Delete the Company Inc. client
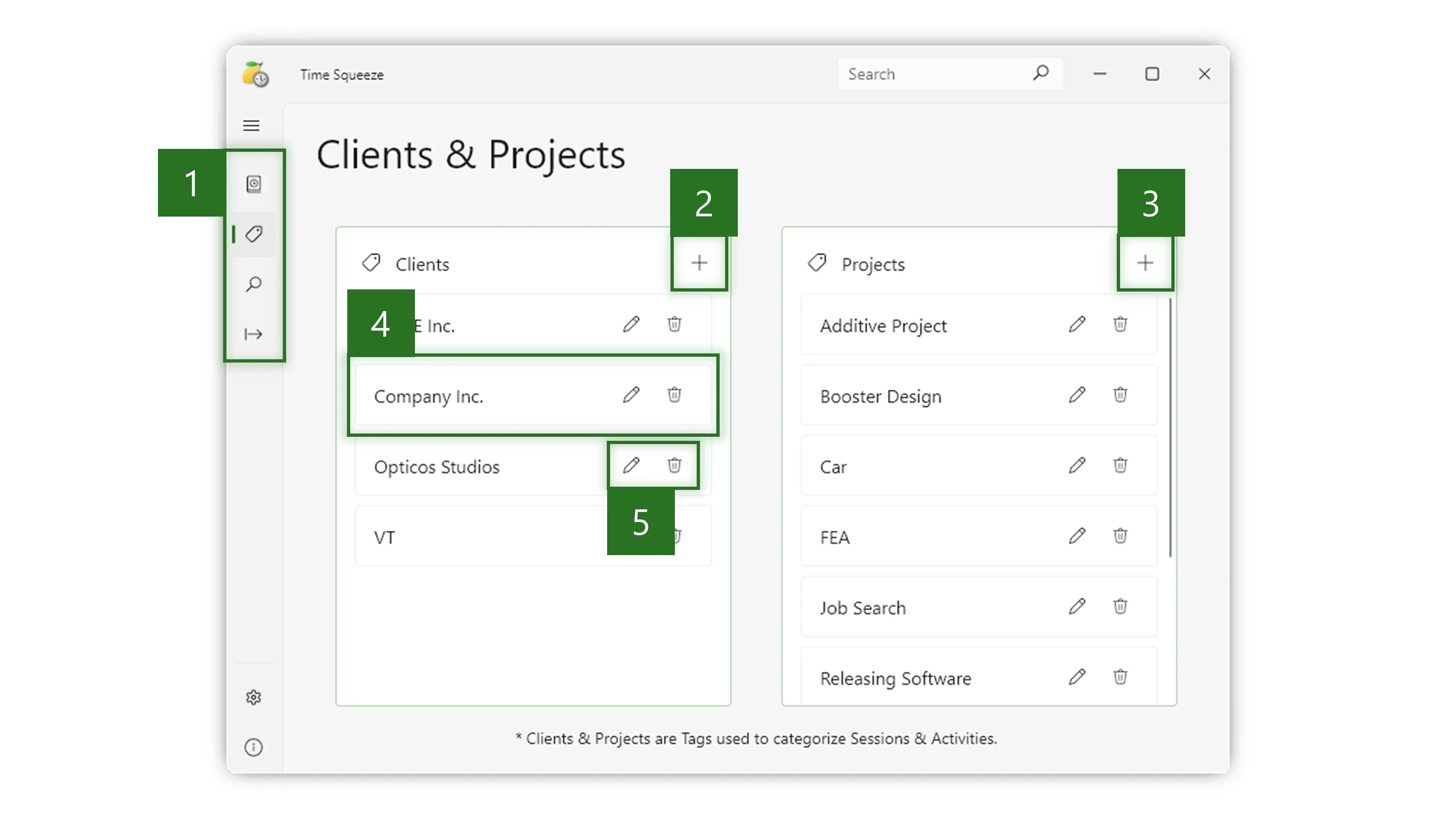This screenshot has width=1456, height=819. (674, 395)
